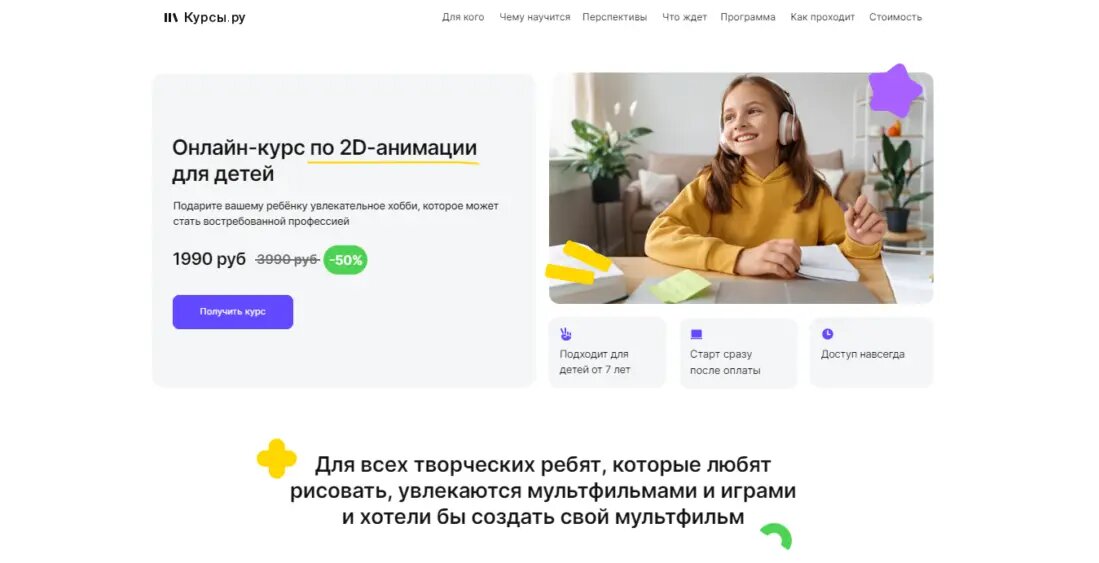Image resolution: width=1099 pixels, height=563 pixels.
Task: Click the laptop icon above Старт сразу
Action: (x=696, y=334)
